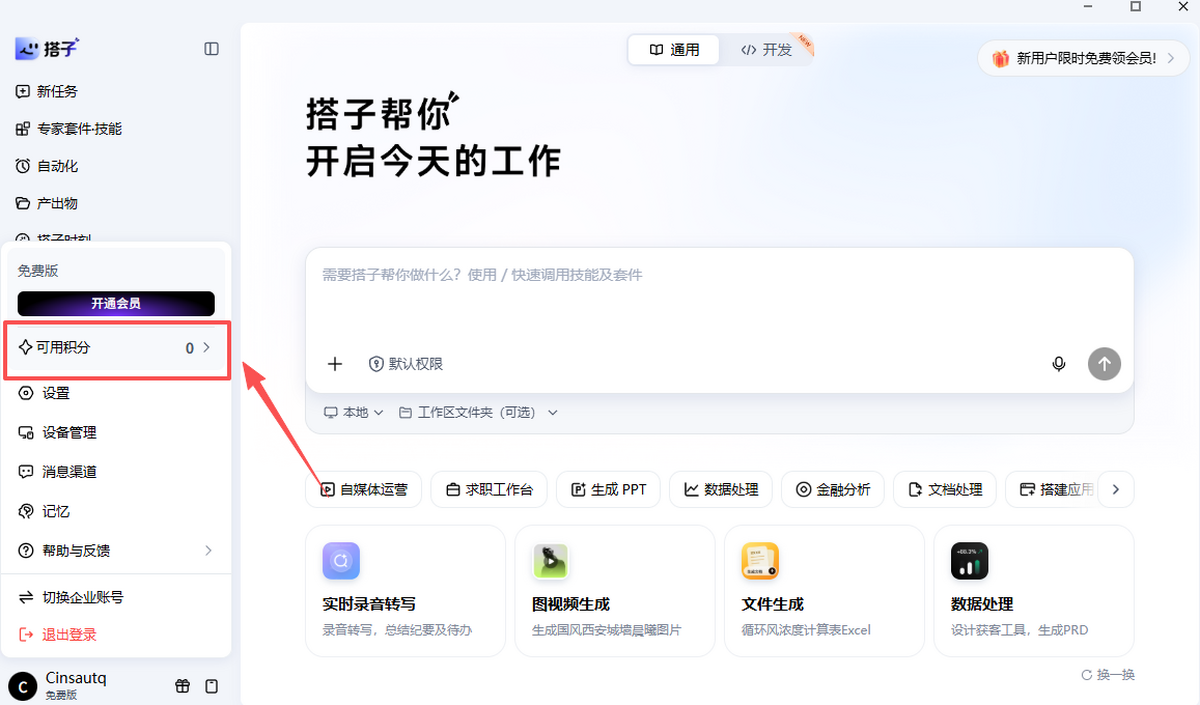Select 设备管理 menu entry
The image size is (1200, 705).
[116, 432]
